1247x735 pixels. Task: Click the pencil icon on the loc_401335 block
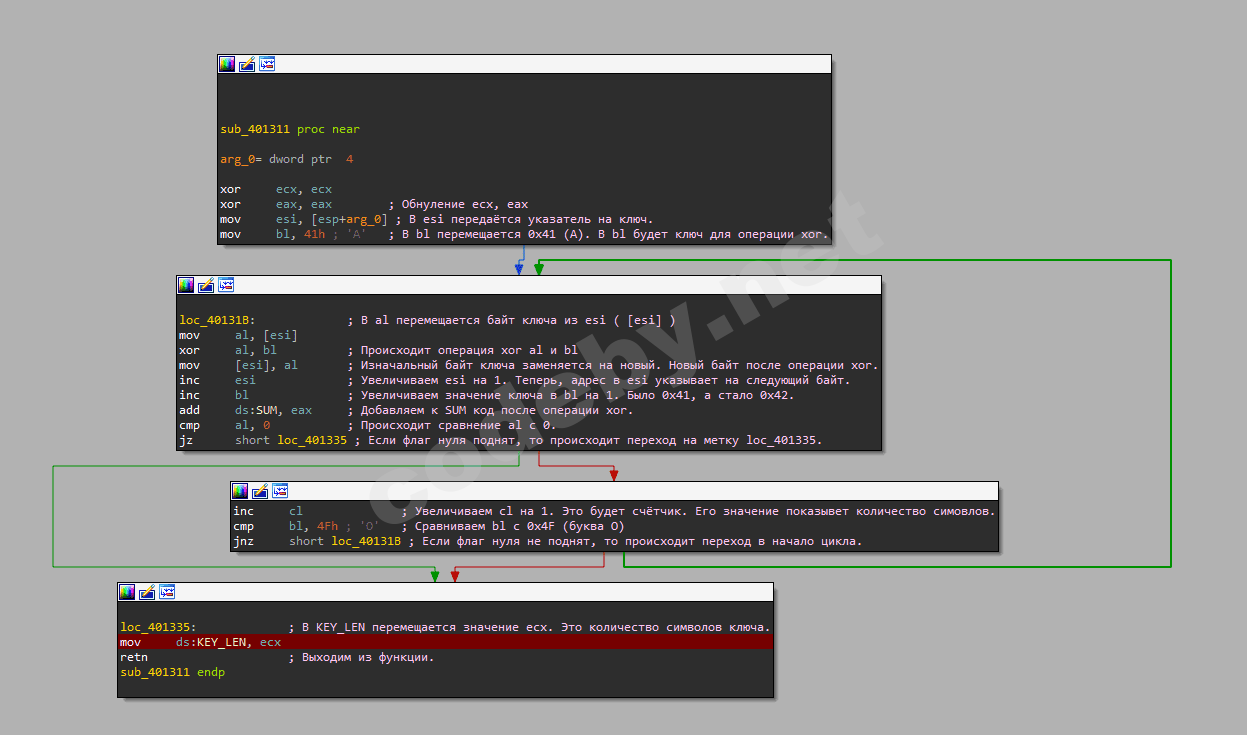(147, 592)
